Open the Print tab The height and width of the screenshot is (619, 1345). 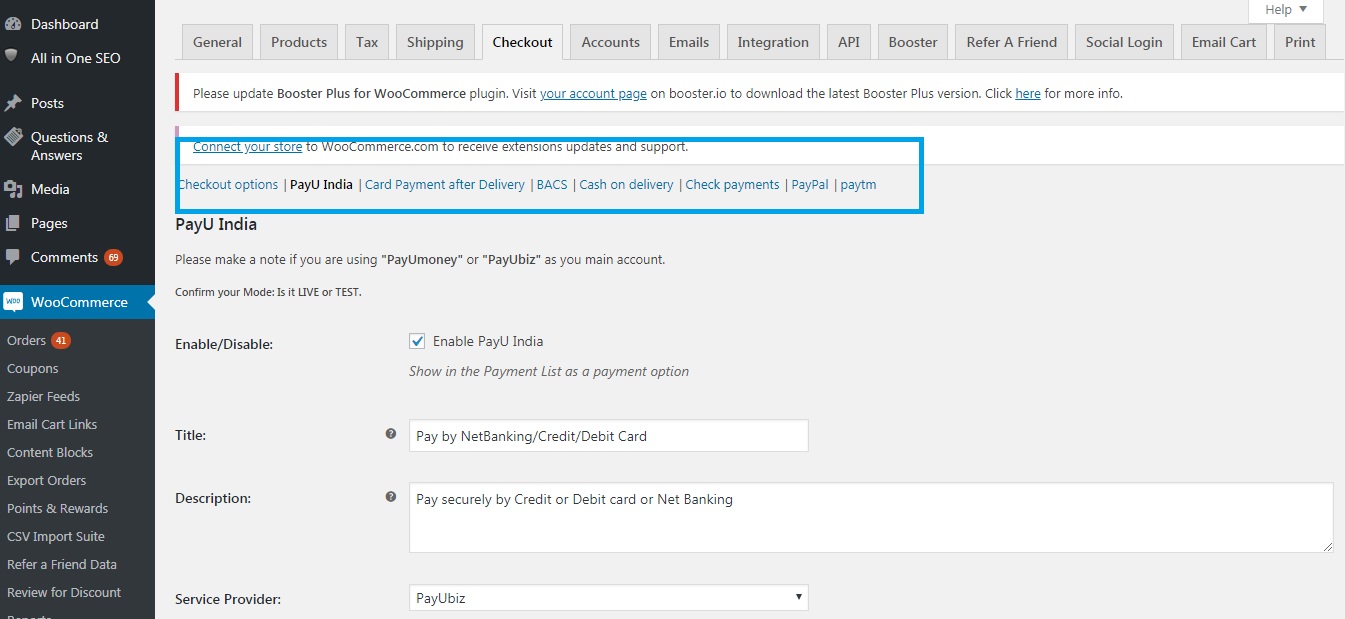1300,42
